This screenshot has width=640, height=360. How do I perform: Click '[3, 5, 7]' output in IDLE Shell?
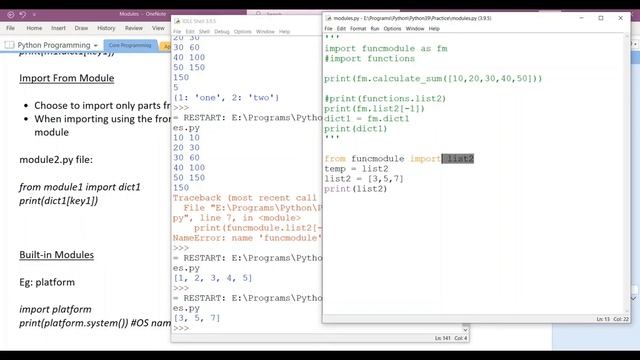point(197,318)
